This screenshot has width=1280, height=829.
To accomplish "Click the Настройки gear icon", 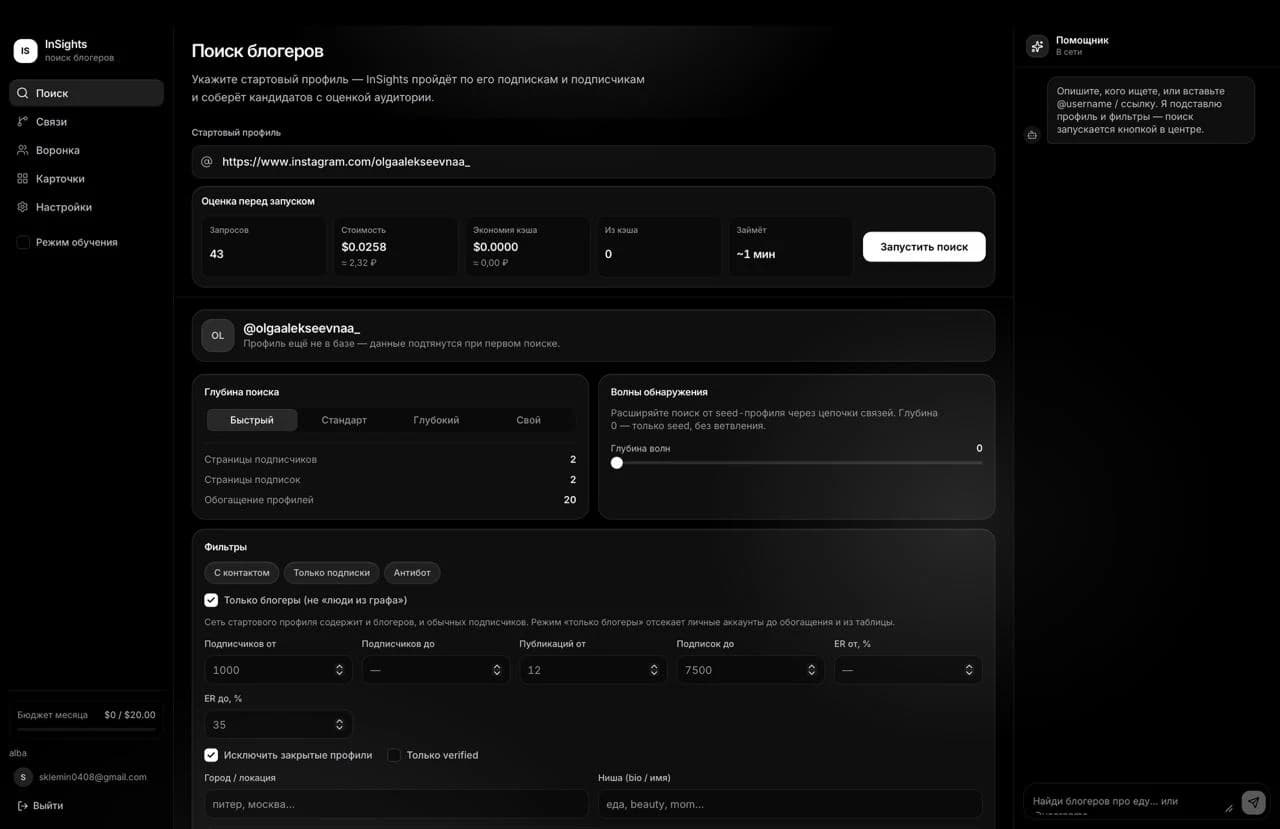I will pyautogui.click(x=23, y=207).
